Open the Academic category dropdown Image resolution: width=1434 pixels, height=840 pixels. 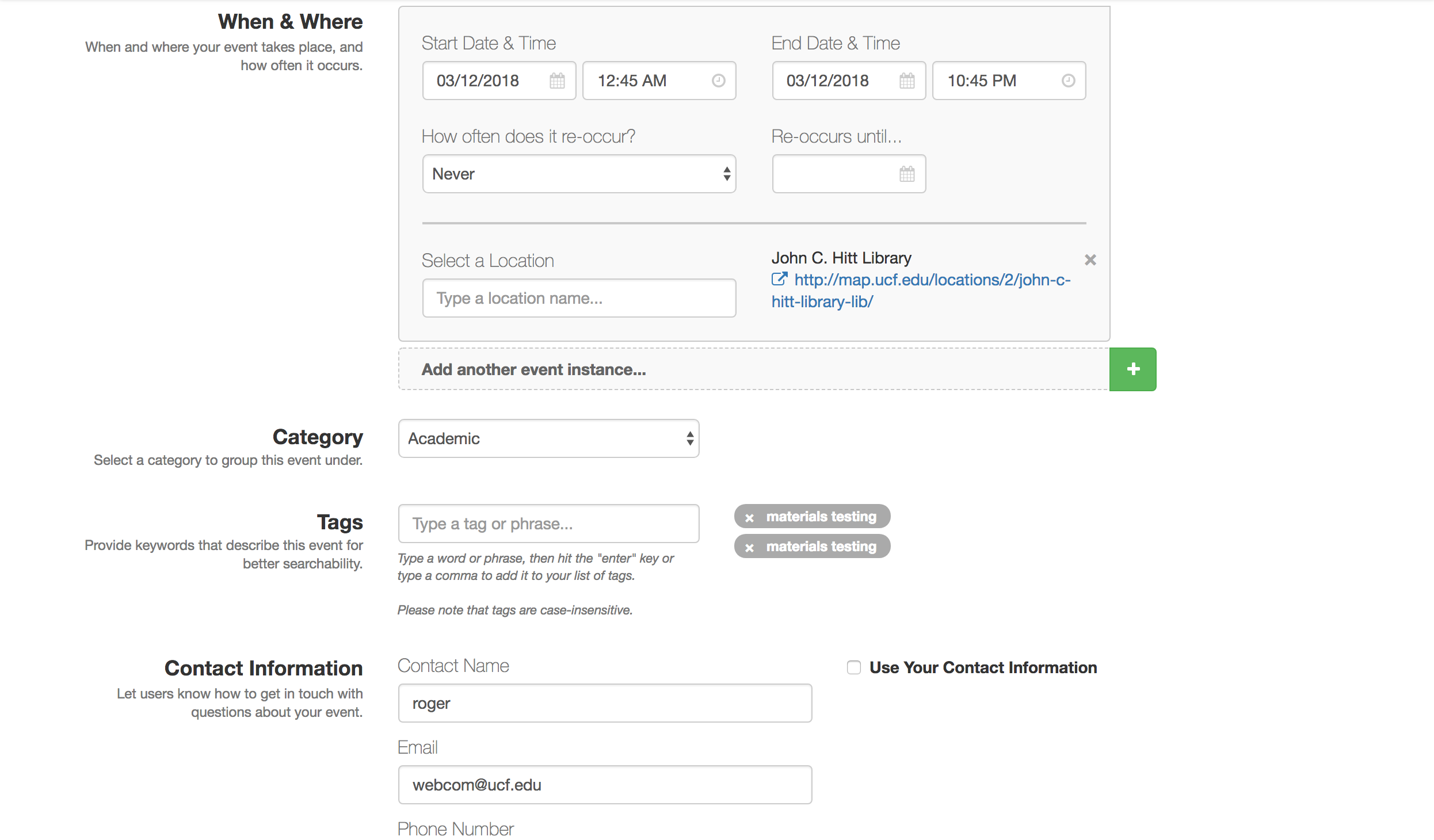coord(548,438)
